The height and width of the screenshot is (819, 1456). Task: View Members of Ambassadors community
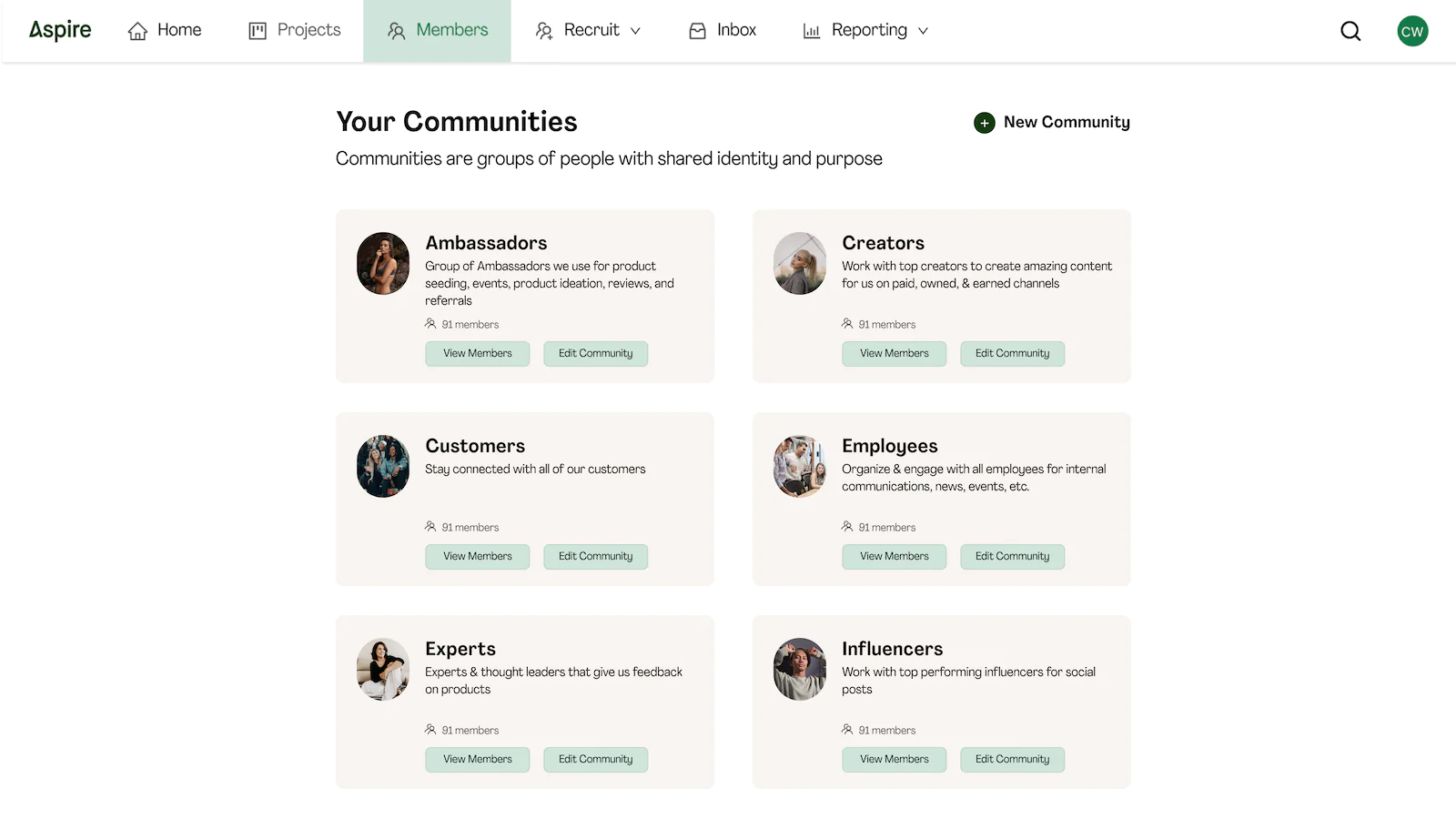477,353
